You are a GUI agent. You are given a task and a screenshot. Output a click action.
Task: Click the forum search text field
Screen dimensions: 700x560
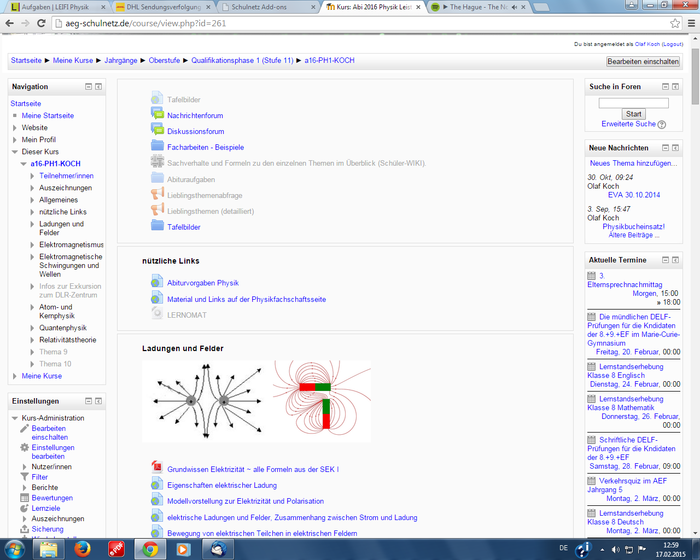(x=633, y=103)
